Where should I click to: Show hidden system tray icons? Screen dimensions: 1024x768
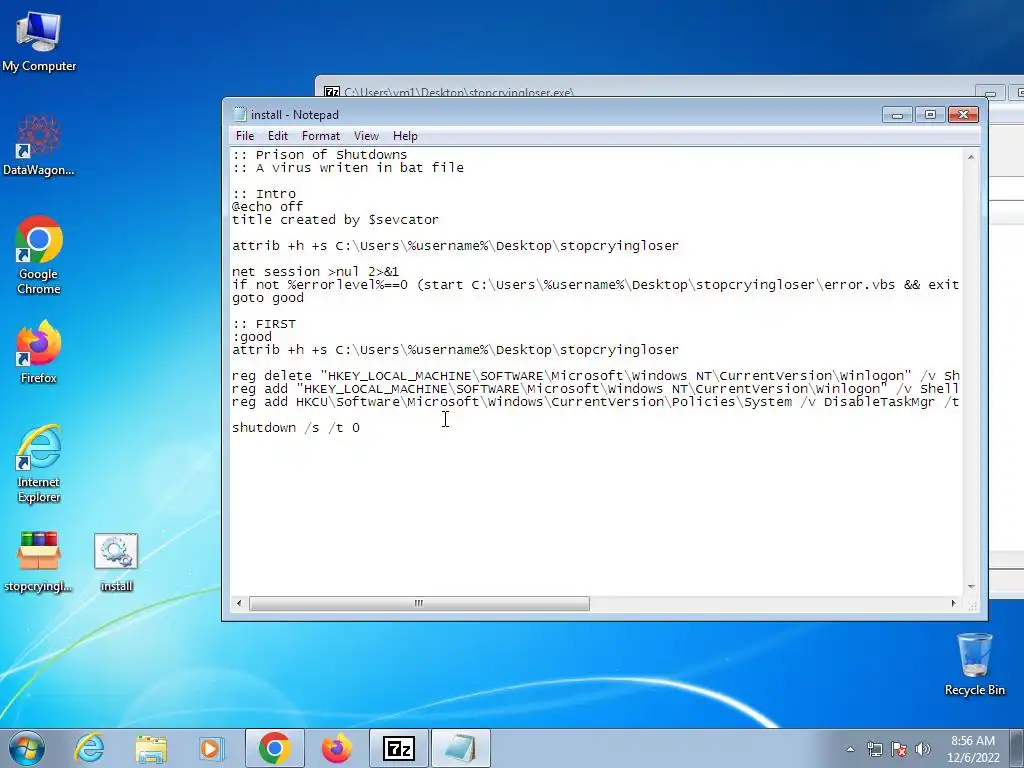coord(850,749)
